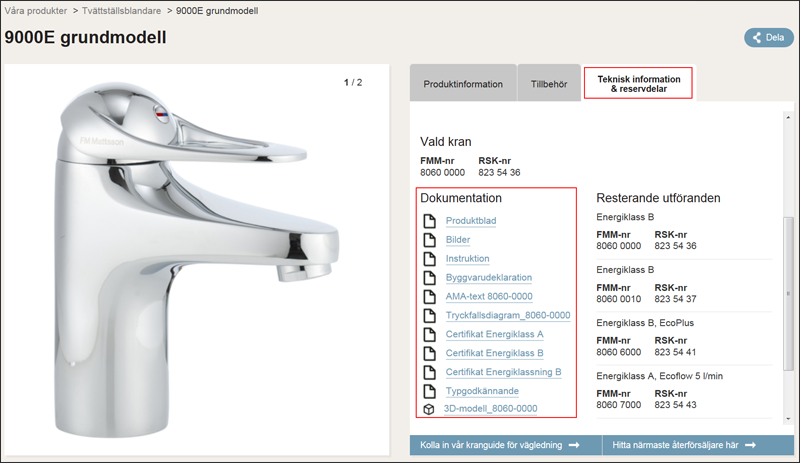Click RSK-nr 823 54 37
The width and height of the screenshot is (800, 463).
675,299
